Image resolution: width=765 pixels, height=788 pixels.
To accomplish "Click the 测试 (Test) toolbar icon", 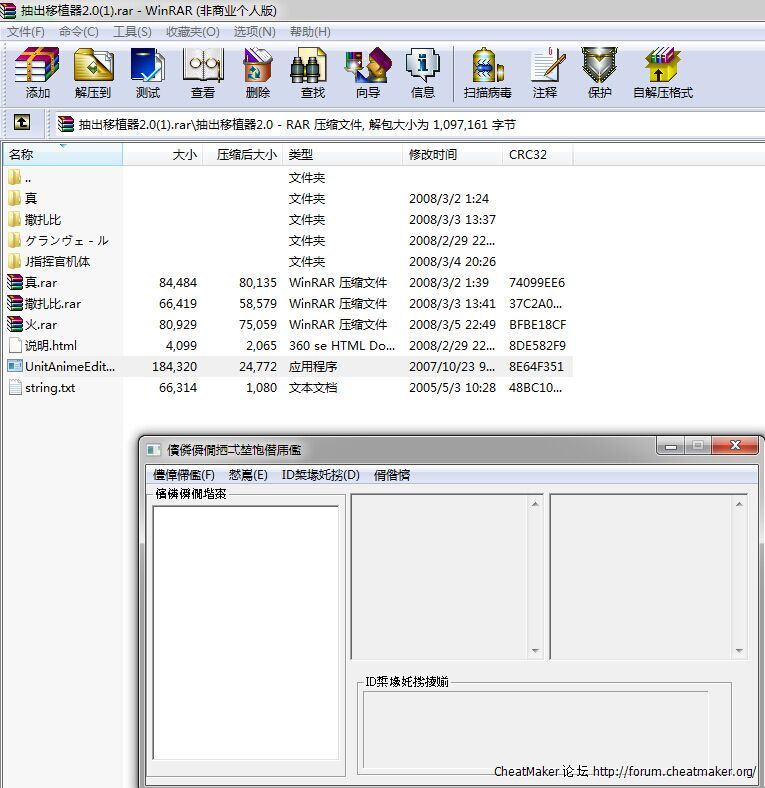I will tap(147, 72).
